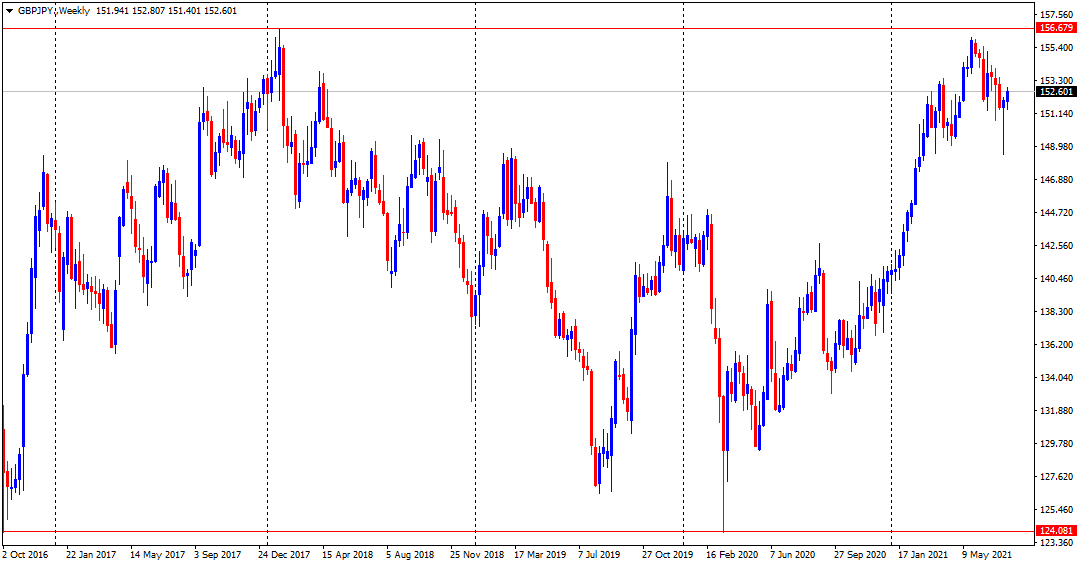Image resolution: width=1080 pixels, height=566 pixels.
Task: Click the 148.980 price axis value
Action: [x=1057, y=147]
